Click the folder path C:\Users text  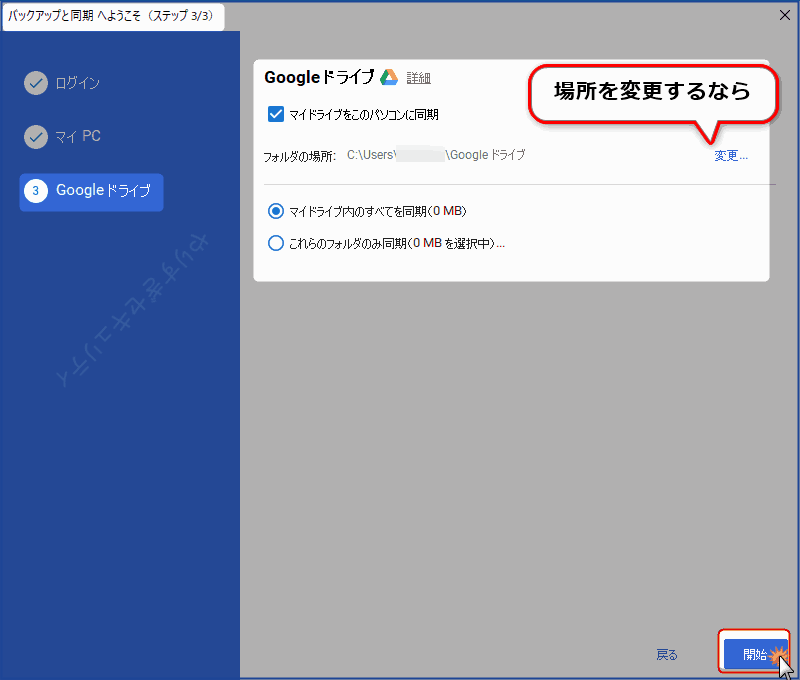pyautogui.click(x=436, y=155)
